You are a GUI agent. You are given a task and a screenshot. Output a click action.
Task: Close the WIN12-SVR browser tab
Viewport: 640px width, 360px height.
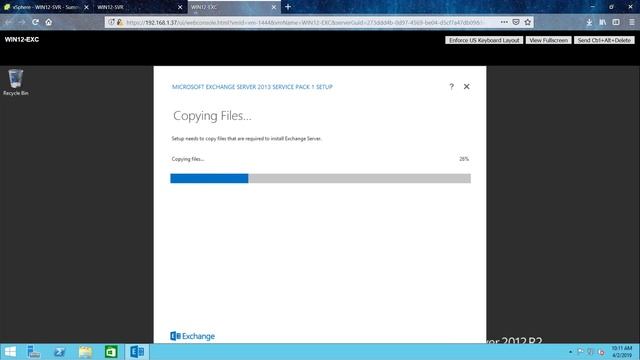(180, 7)
